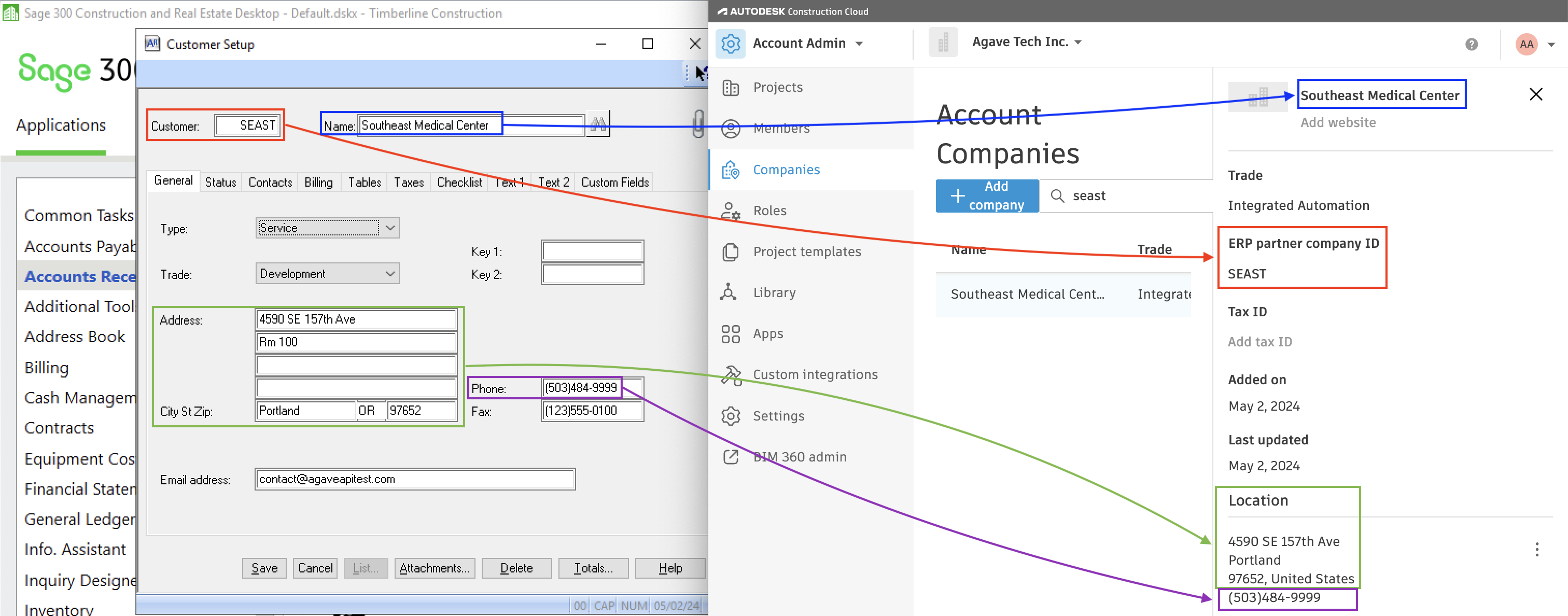Open Info. Assistant in Sage list
This screenshot has width=1568, height=616.
(75, 549)
